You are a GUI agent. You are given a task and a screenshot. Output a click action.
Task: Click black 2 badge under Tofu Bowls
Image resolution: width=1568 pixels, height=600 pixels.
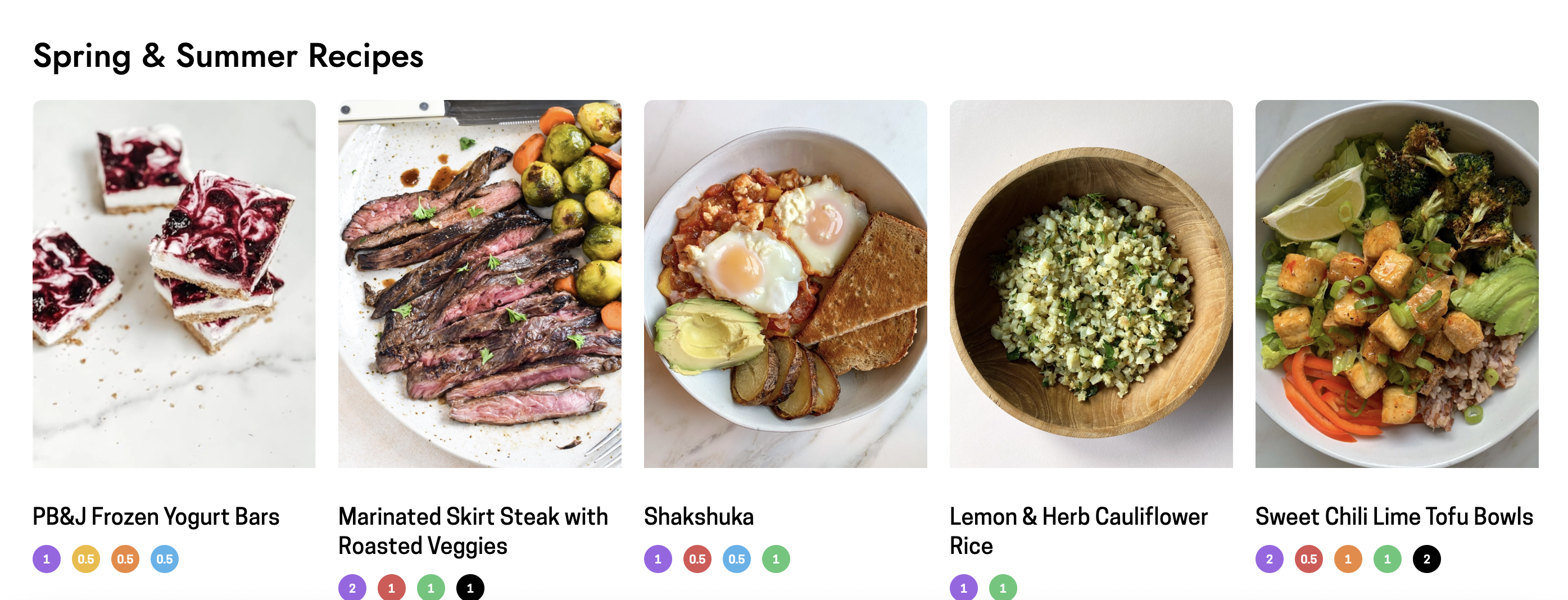point(1426,558)
